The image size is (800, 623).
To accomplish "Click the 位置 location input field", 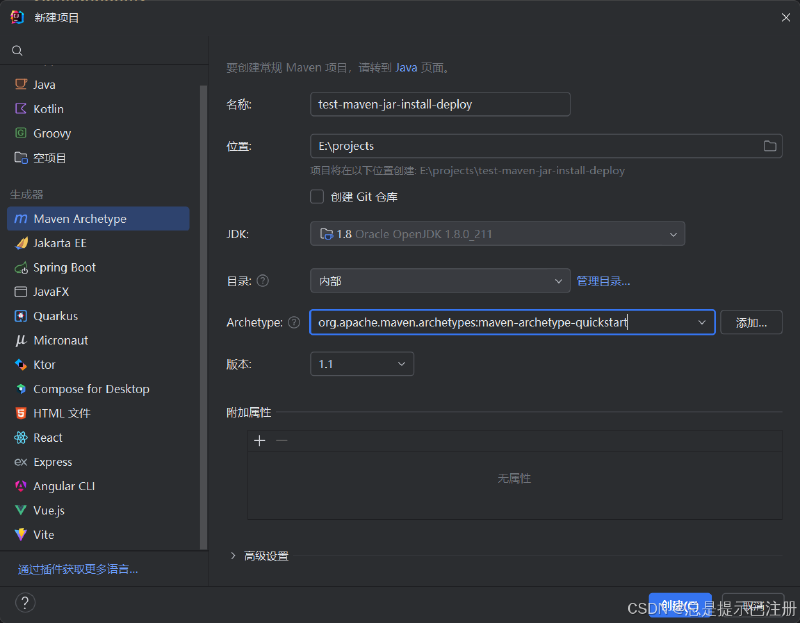I will 546,146.
